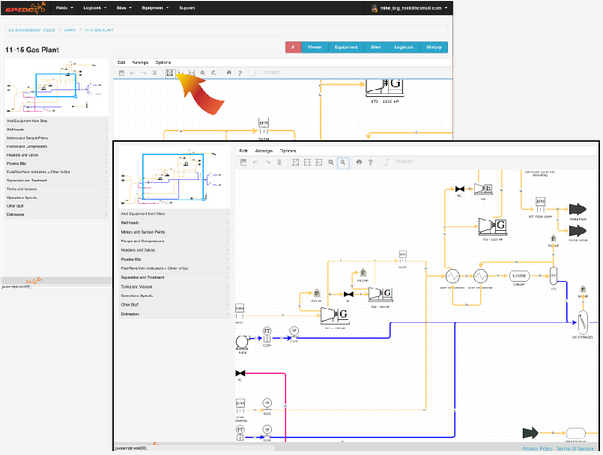This screenshot has height=455, width=603.
Task: Click the first breadcrumb link for the field
Action: point(32,30)
